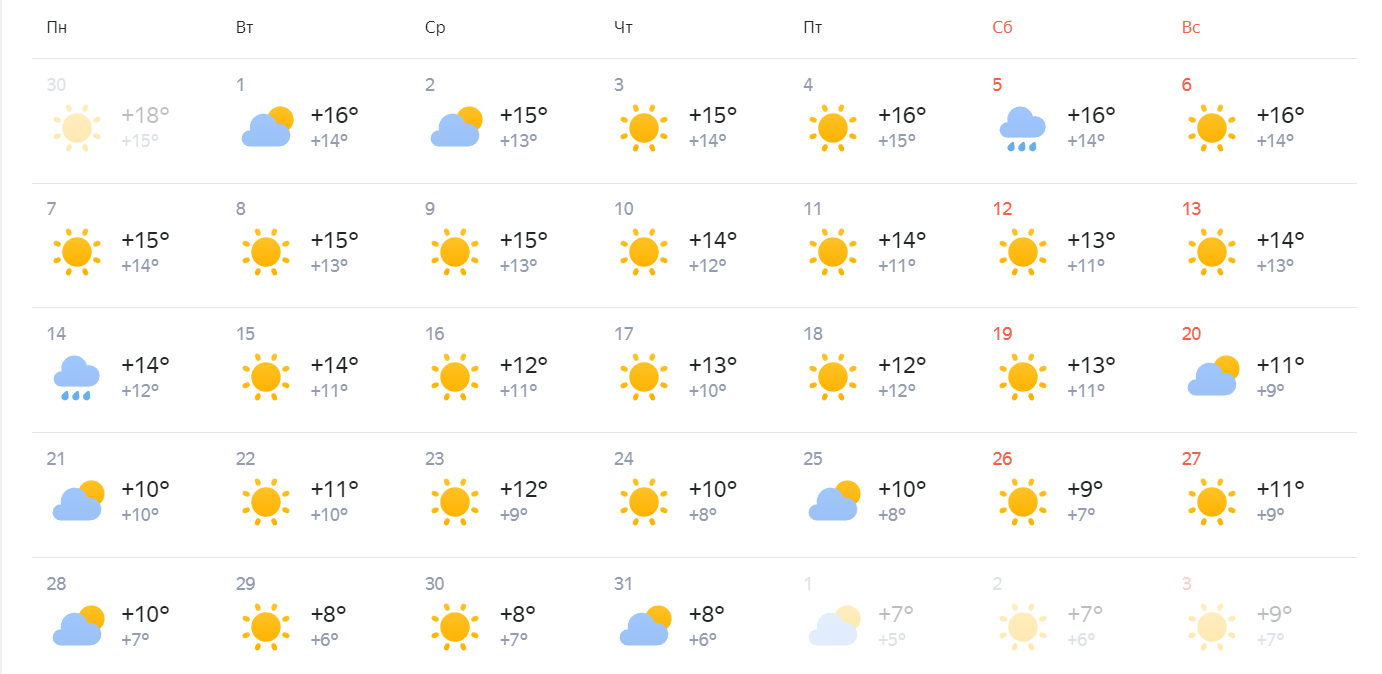Click the partly cloudy icon on day 31
1382x674 pixels.
pos(645,626)
